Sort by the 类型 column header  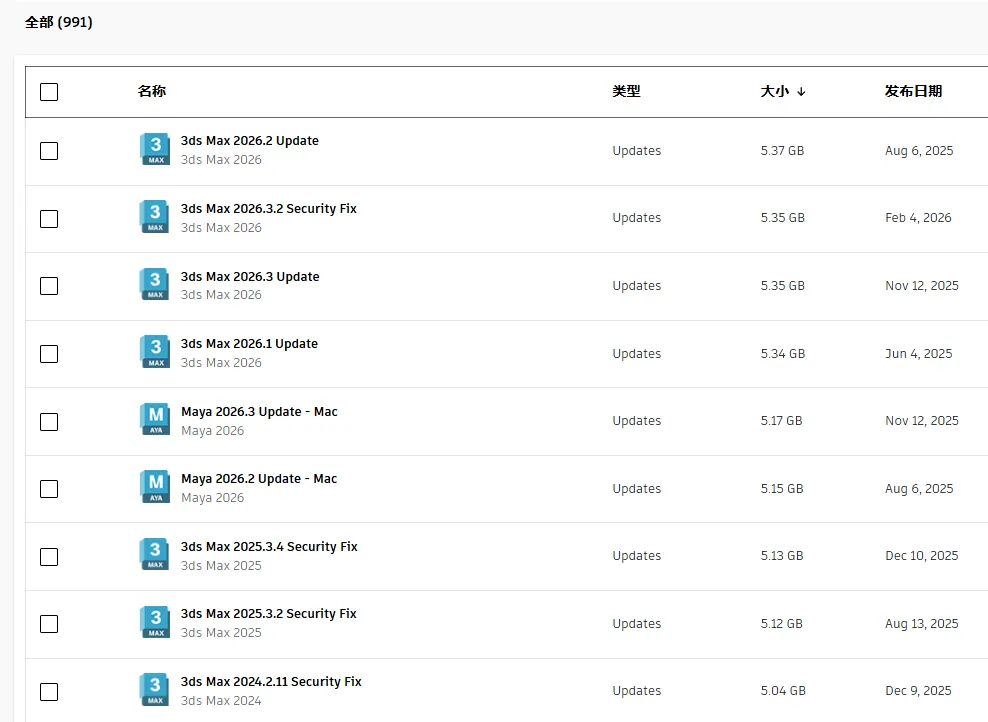point(626,91)
